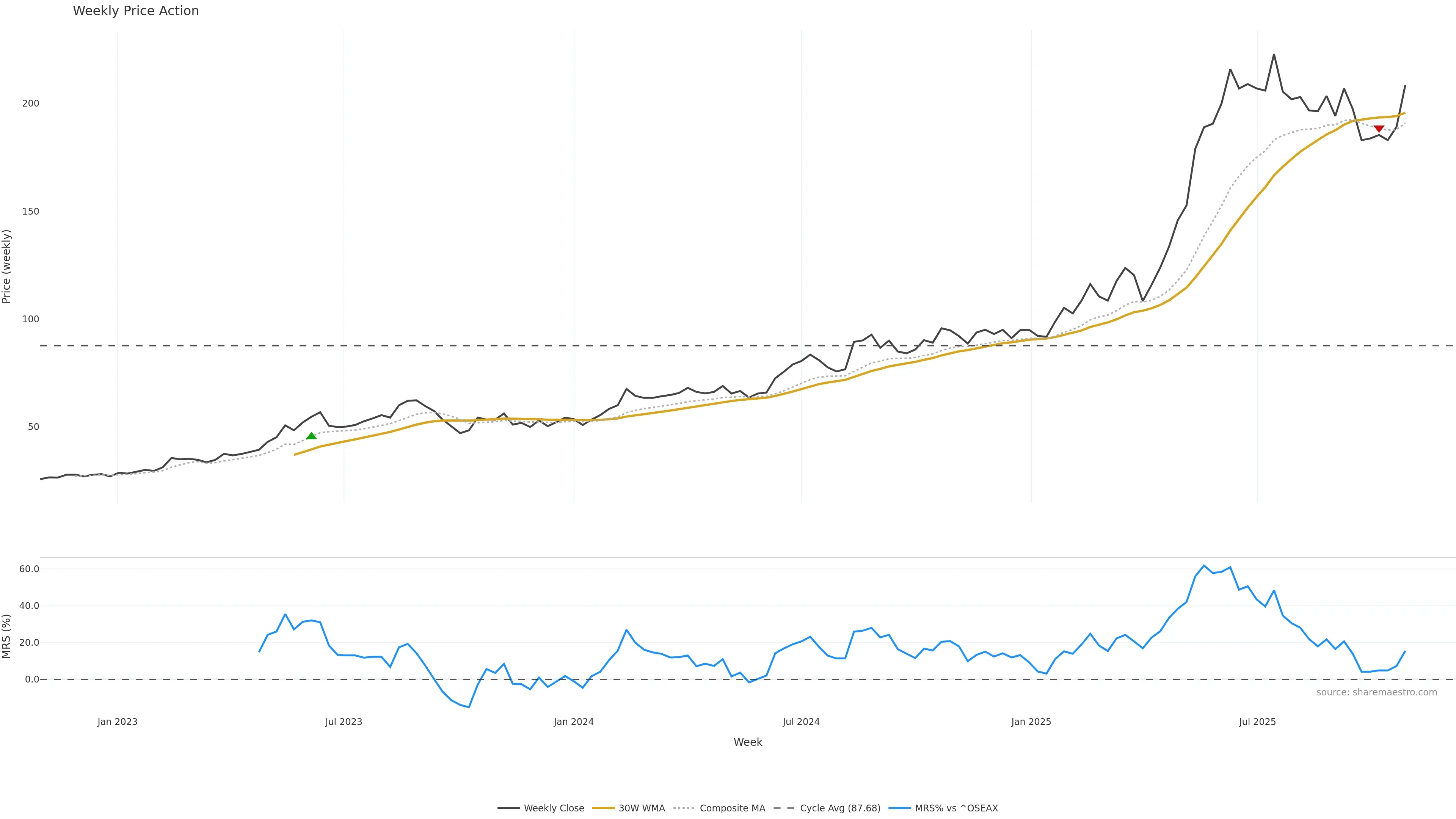This screenshot has height=819, width=1456.
Task: Click the Jul 2025 x-axis tick label
Action: tap(1258, 722)
